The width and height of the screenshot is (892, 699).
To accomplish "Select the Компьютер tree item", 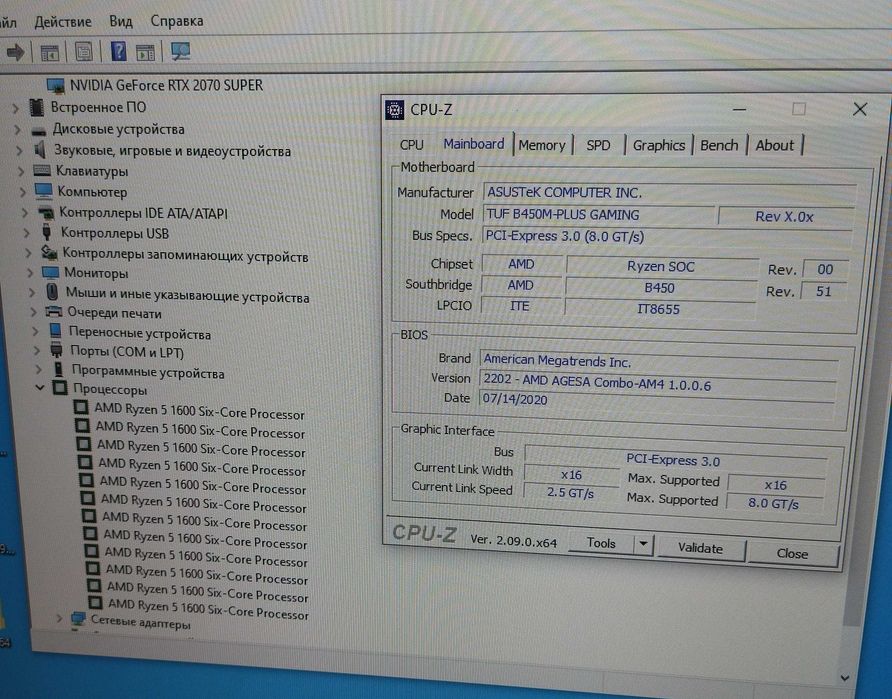I will pos(92,192).
